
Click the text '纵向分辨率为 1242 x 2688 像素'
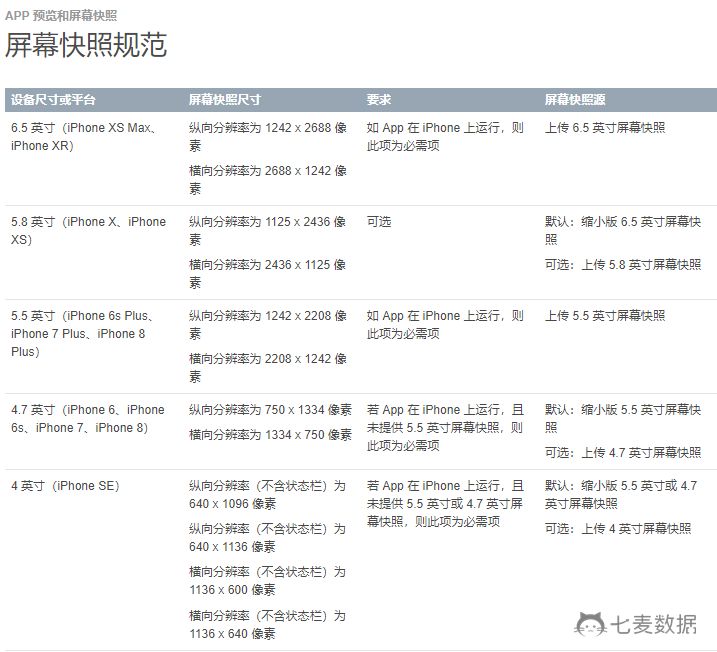click(268, 137)
